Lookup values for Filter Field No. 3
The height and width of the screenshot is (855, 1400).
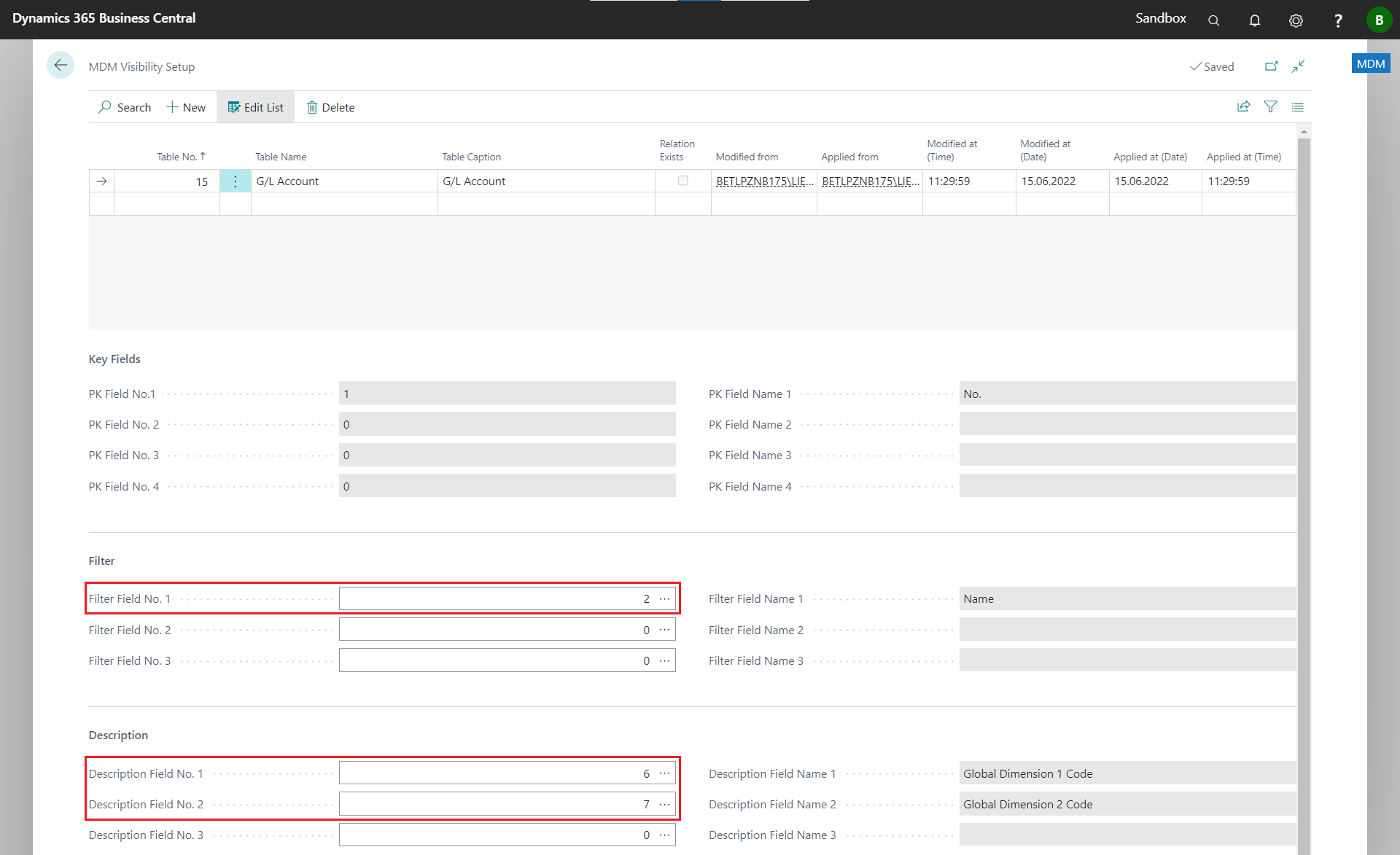pos(665,660)
